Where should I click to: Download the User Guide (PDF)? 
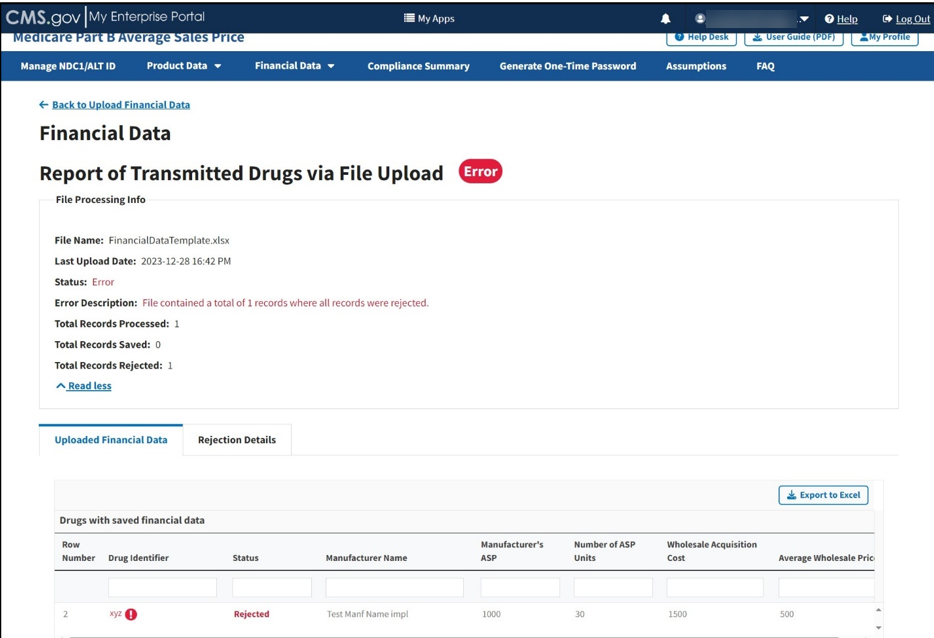point(794,37)
